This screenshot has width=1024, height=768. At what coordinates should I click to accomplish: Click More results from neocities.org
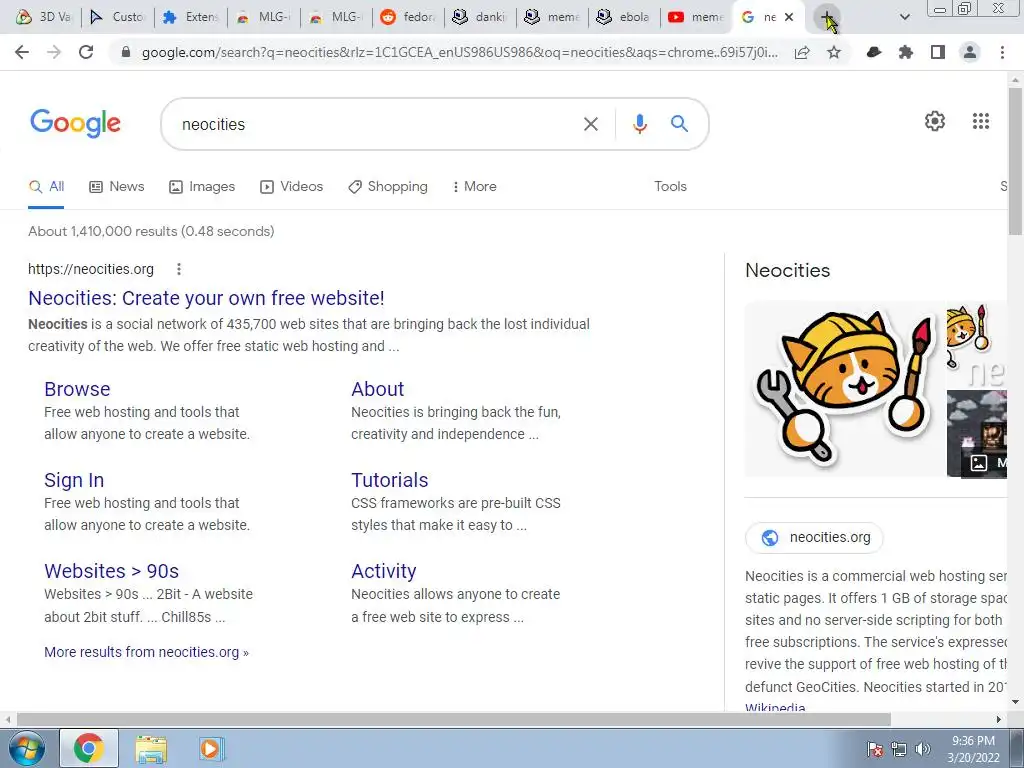pos(146,652)
